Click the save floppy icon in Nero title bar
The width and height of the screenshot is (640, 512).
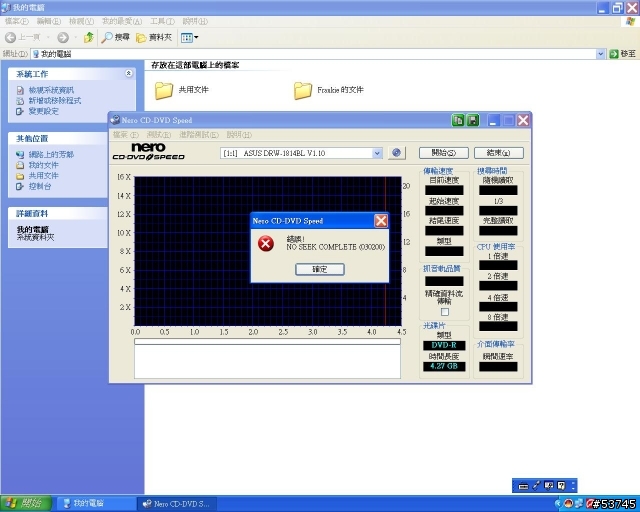[473, 120]
